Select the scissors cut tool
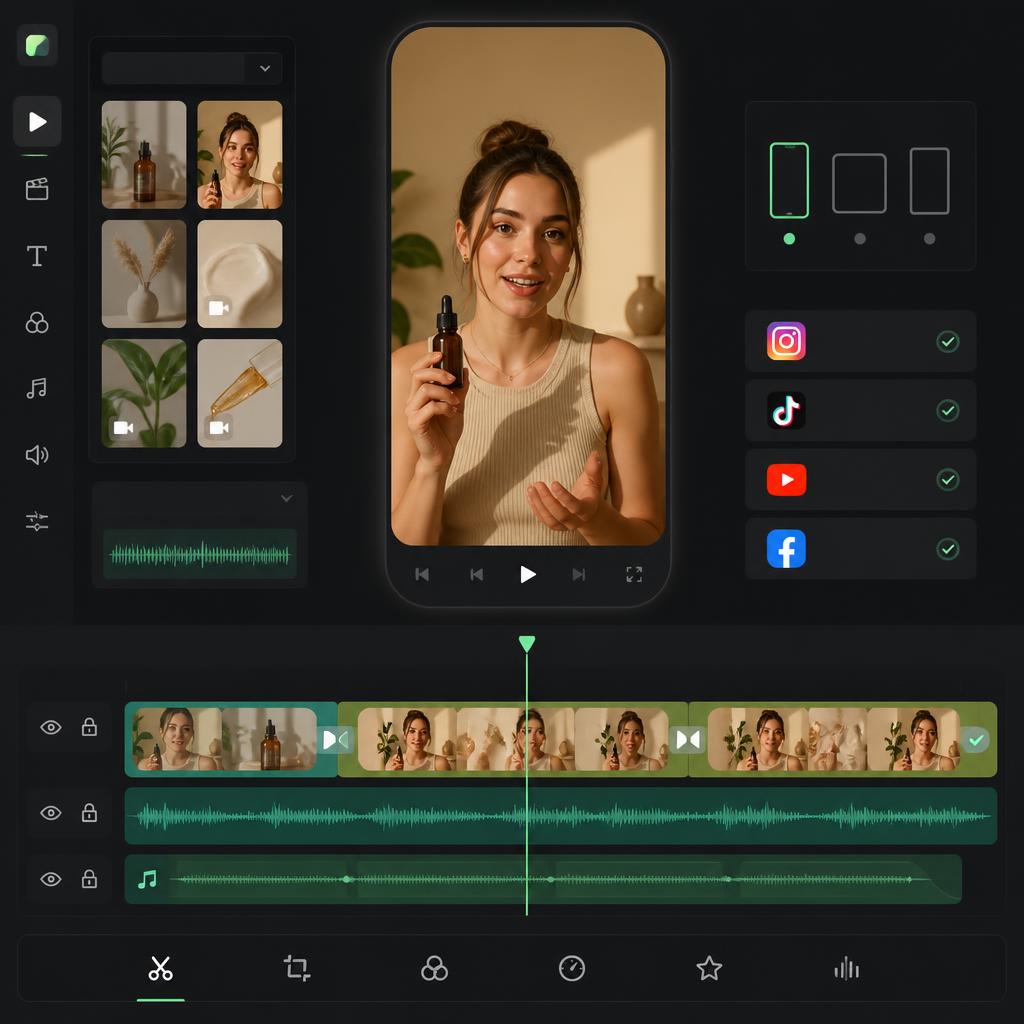Viewport: 1024px width, 1024px height. (161, 968)
